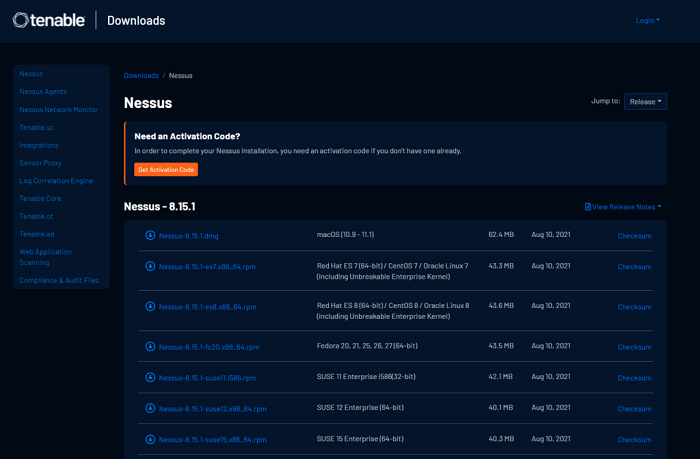Open Compliance & Audit Files sidebar item
Viewport: 700px width, 459px height.
coord(59,280)
